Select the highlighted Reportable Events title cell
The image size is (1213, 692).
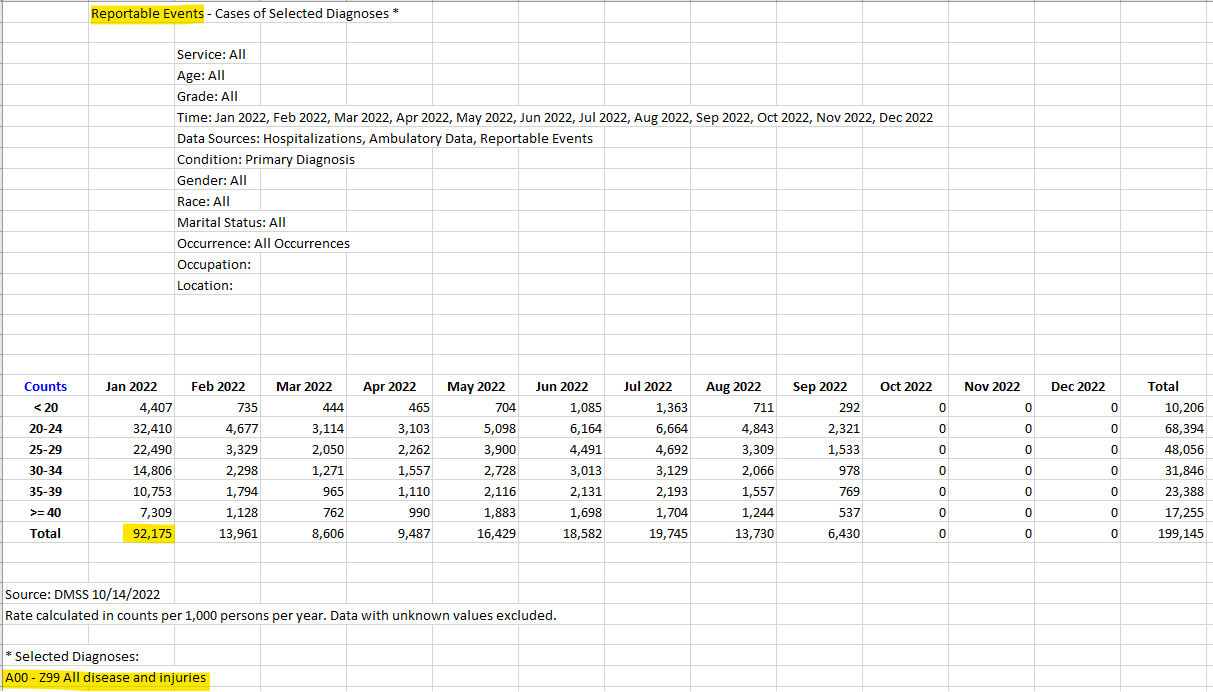pyautogui.click(x=147, y=13)
